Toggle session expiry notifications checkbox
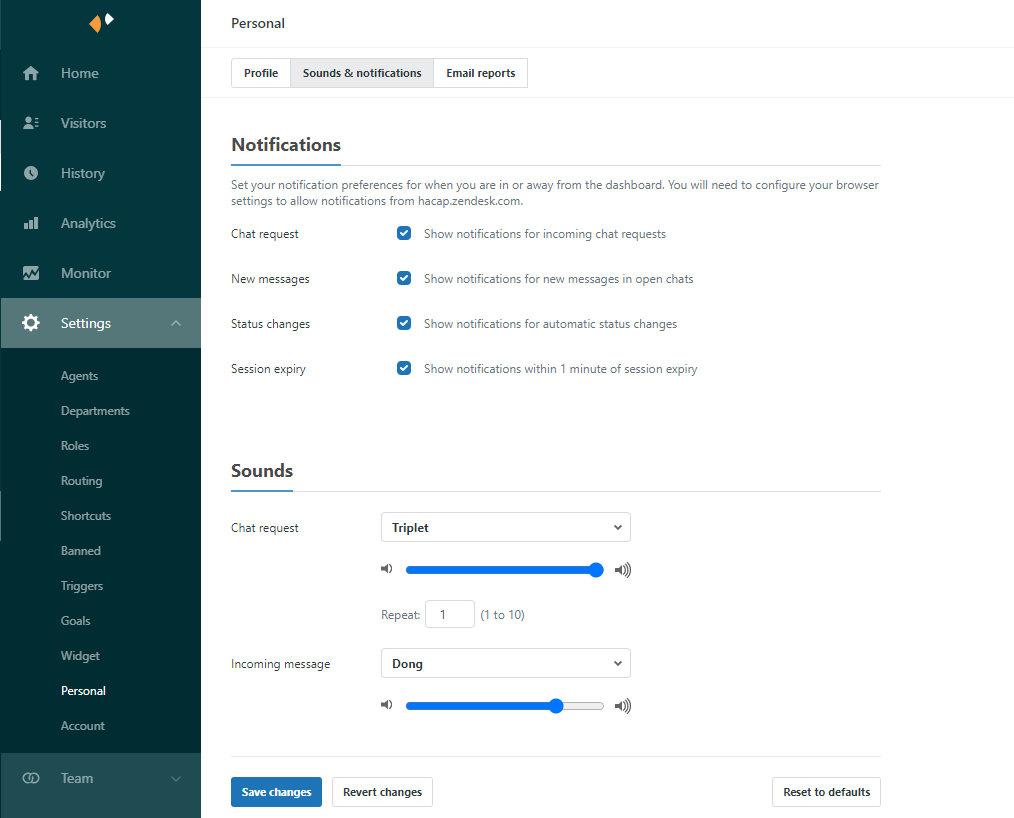The width and height of the screenshot is (1014, 818). click(x=404, y=368)
